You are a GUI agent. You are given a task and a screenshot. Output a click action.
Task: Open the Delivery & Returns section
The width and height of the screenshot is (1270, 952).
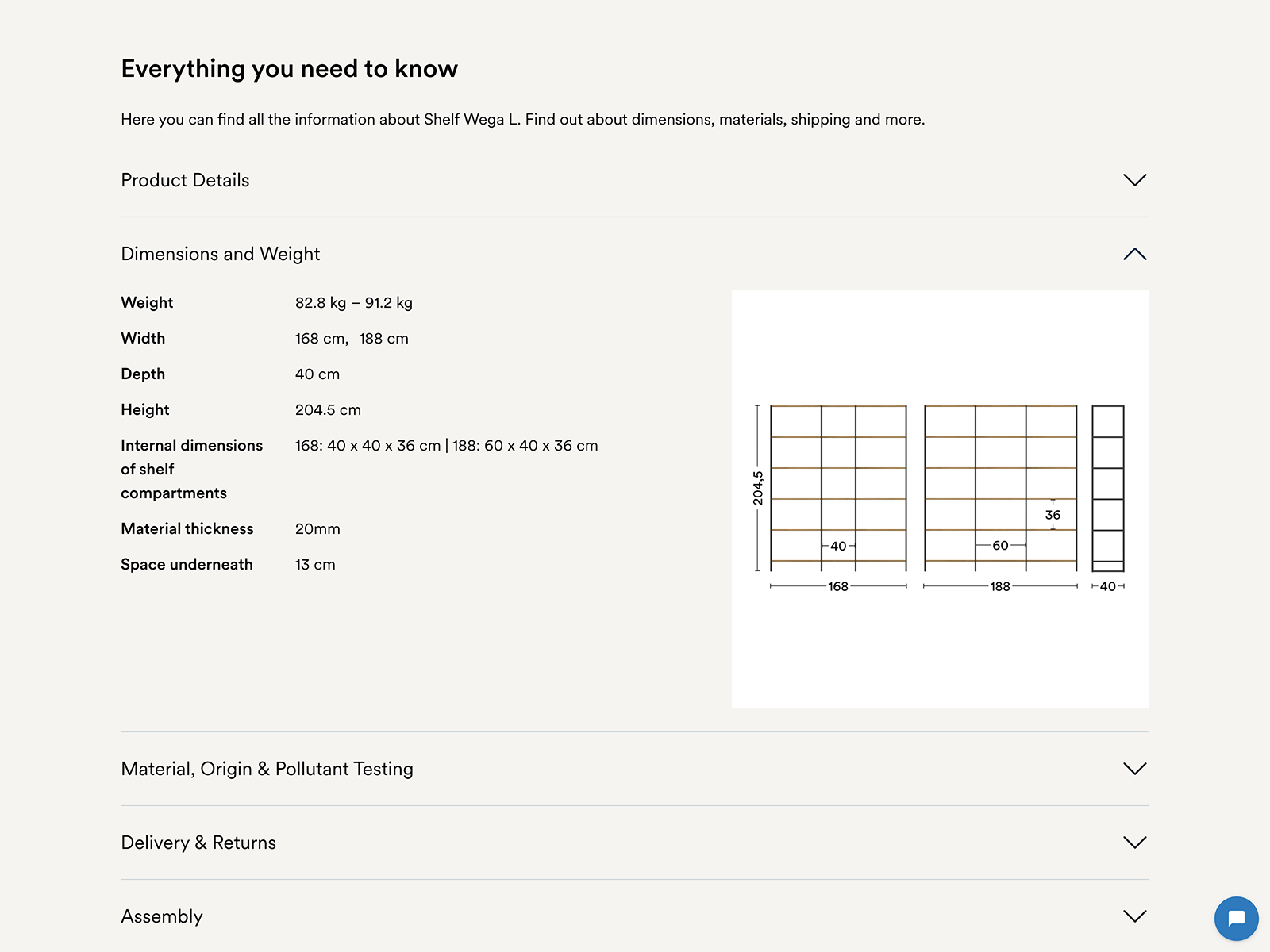coord(198,843)
